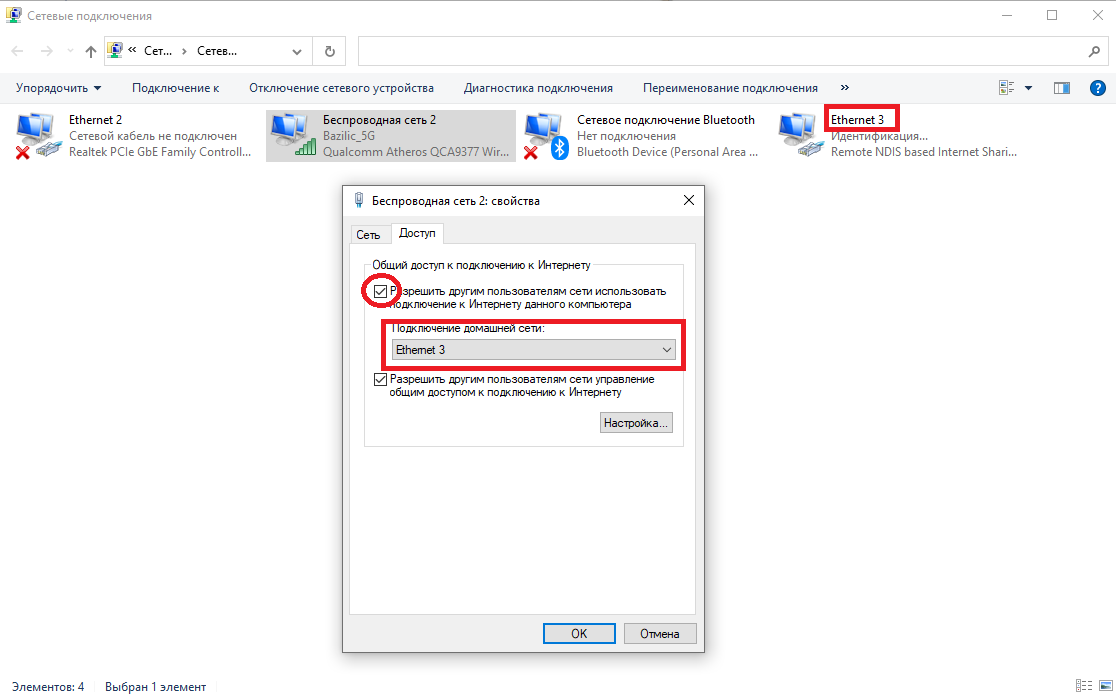Go up one folder level arrow

(91, 51)
